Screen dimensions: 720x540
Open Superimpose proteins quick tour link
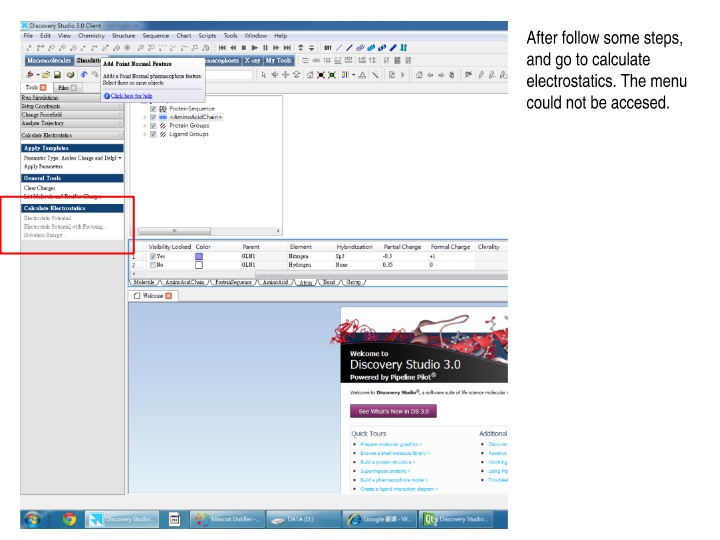385,471
